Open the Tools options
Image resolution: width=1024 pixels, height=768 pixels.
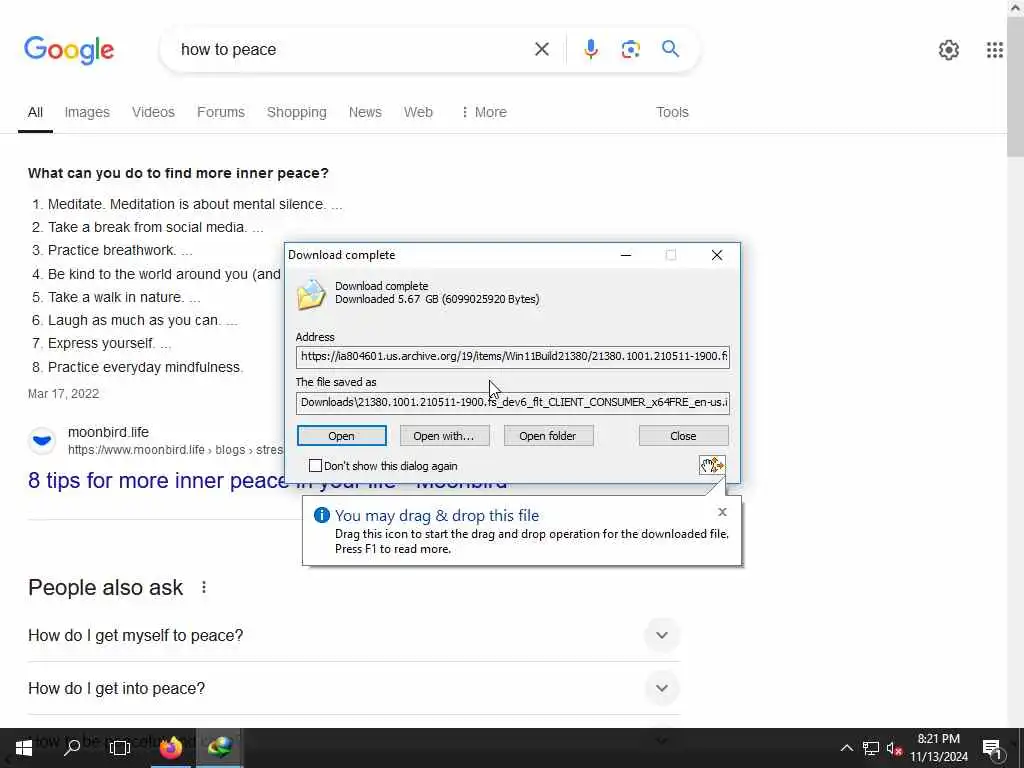pos(672,112)
